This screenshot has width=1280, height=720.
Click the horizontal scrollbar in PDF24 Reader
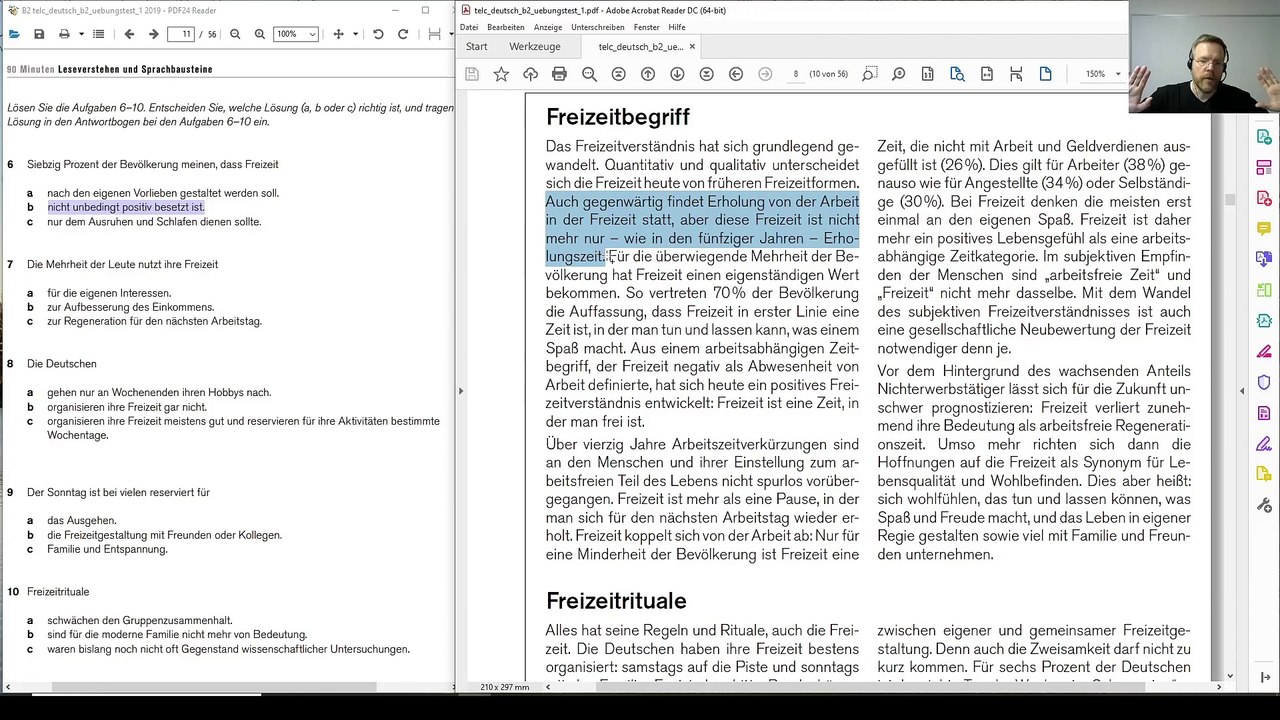pyautogui.click(x=214, y=687)
